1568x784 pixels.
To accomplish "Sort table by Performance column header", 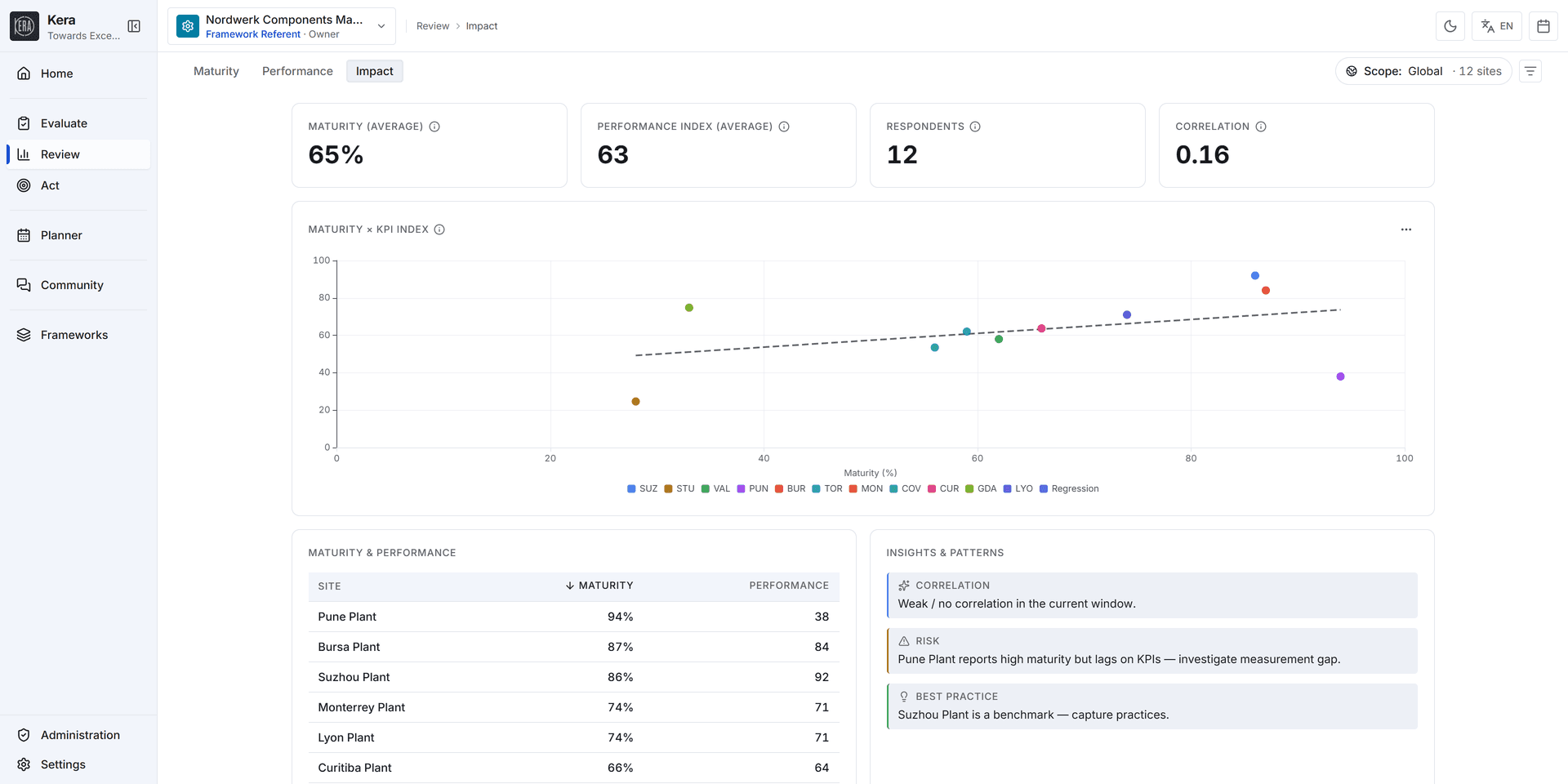I will pos(789,586).
